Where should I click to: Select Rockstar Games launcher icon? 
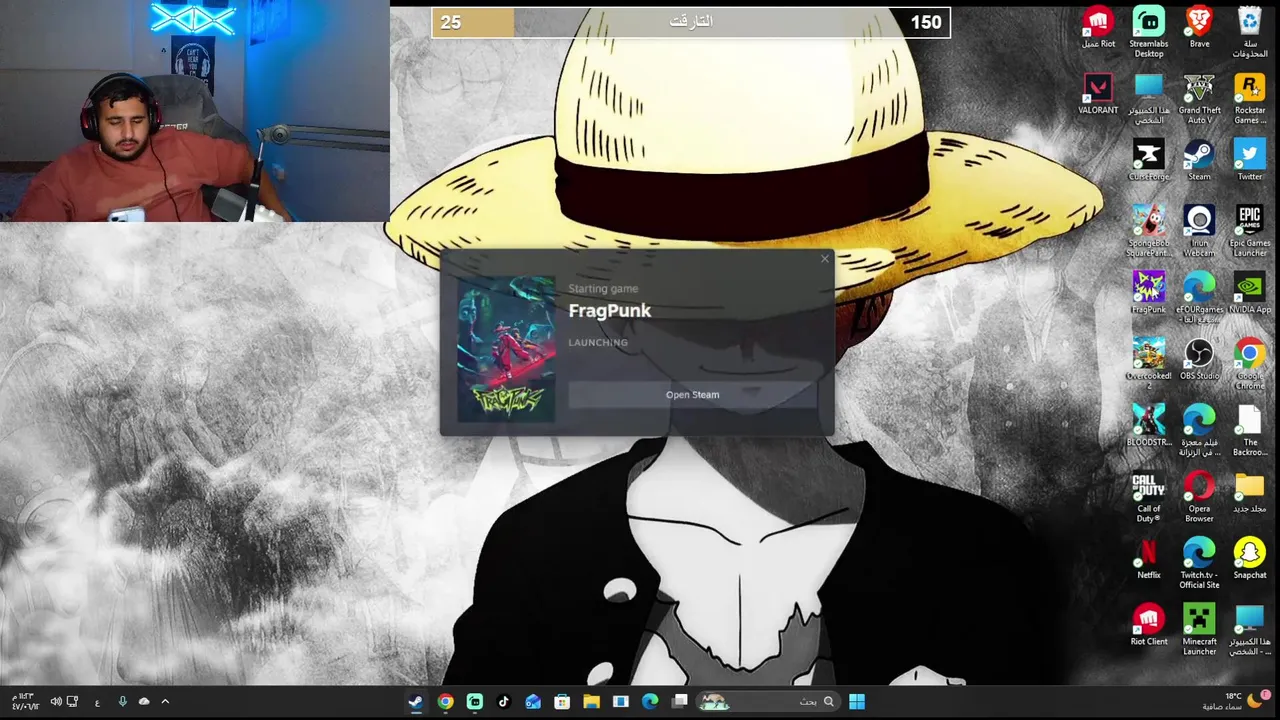[x=1250, y=99]
